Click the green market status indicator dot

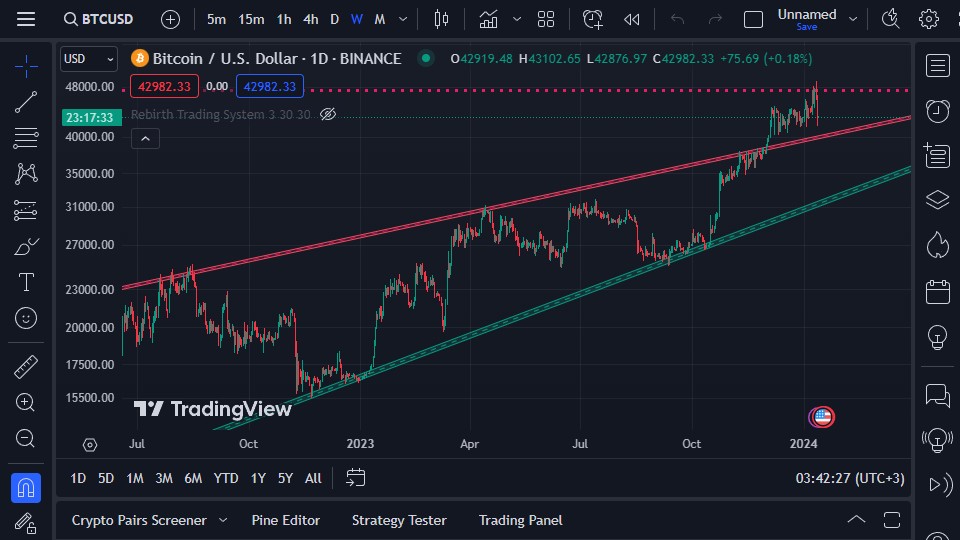click(426, 59)
